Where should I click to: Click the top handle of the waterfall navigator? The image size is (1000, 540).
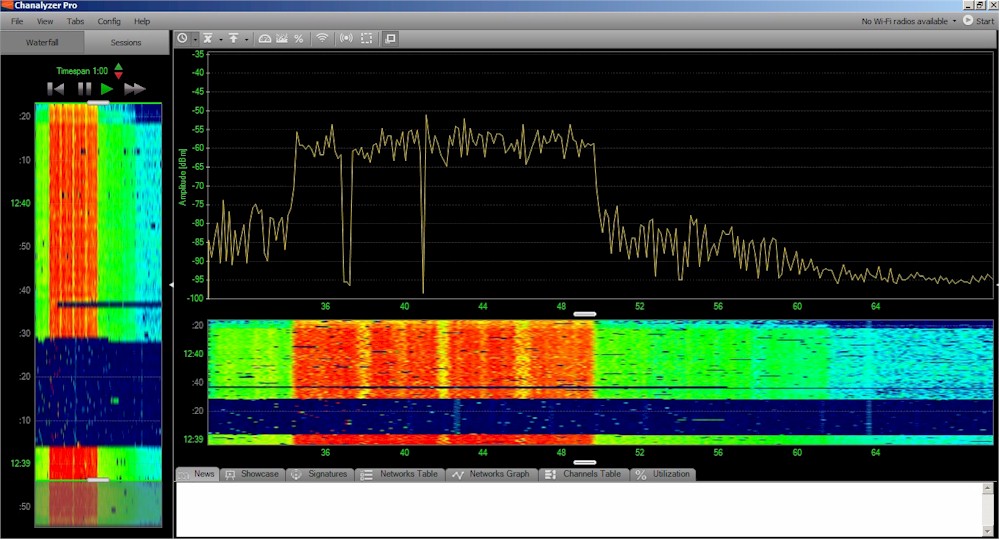coord(98,102)
